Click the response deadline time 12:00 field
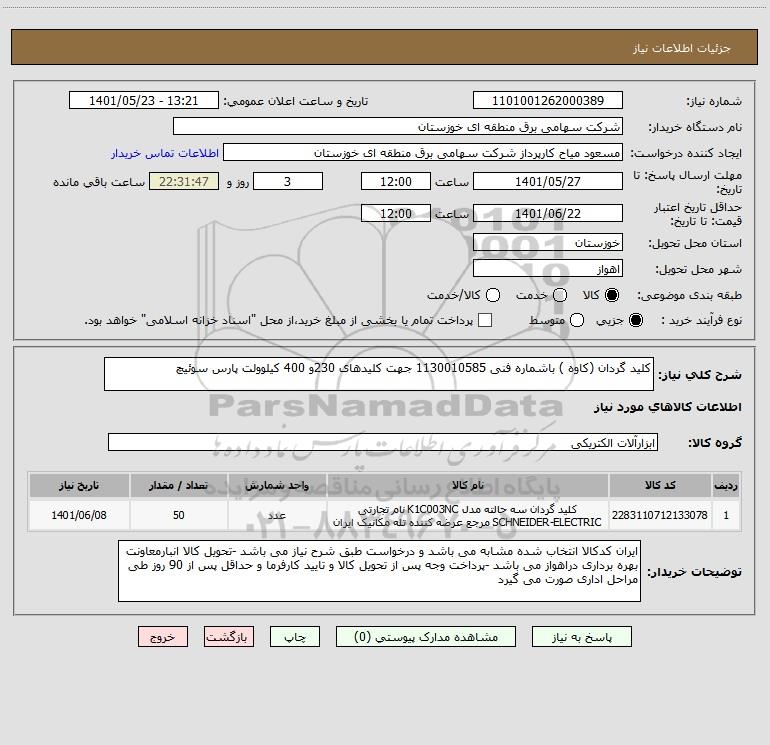This screenshot has width=770, height=745. click(396, 182)
